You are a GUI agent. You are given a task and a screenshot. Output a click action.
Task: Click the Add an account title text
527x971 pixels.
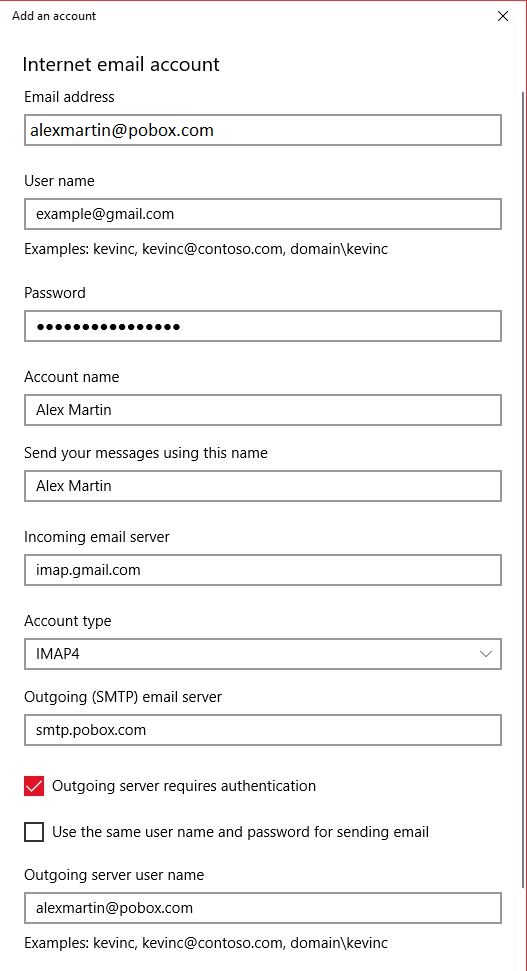point(54,16)
